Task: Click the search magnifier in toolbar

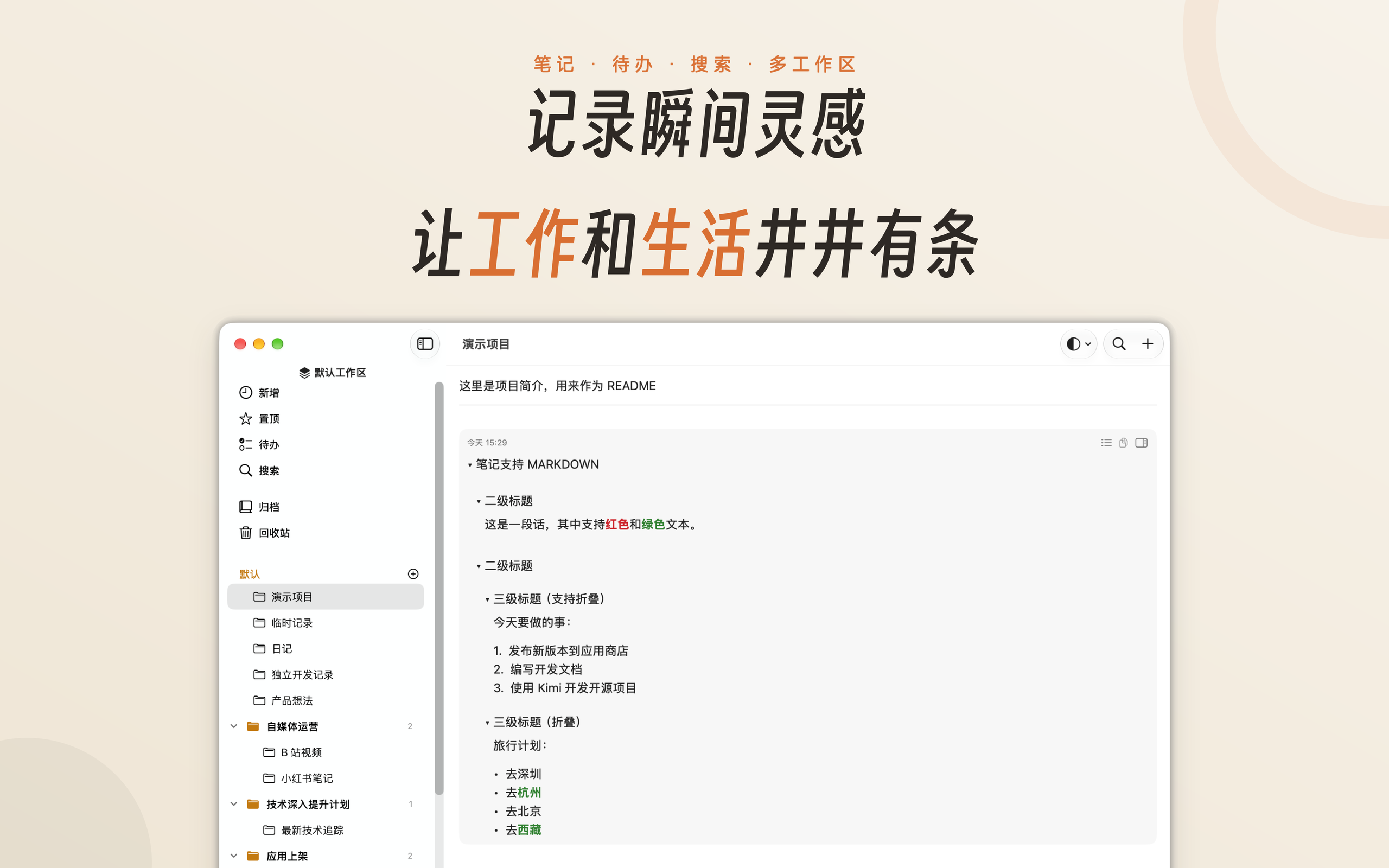Action: point(1119,344)
